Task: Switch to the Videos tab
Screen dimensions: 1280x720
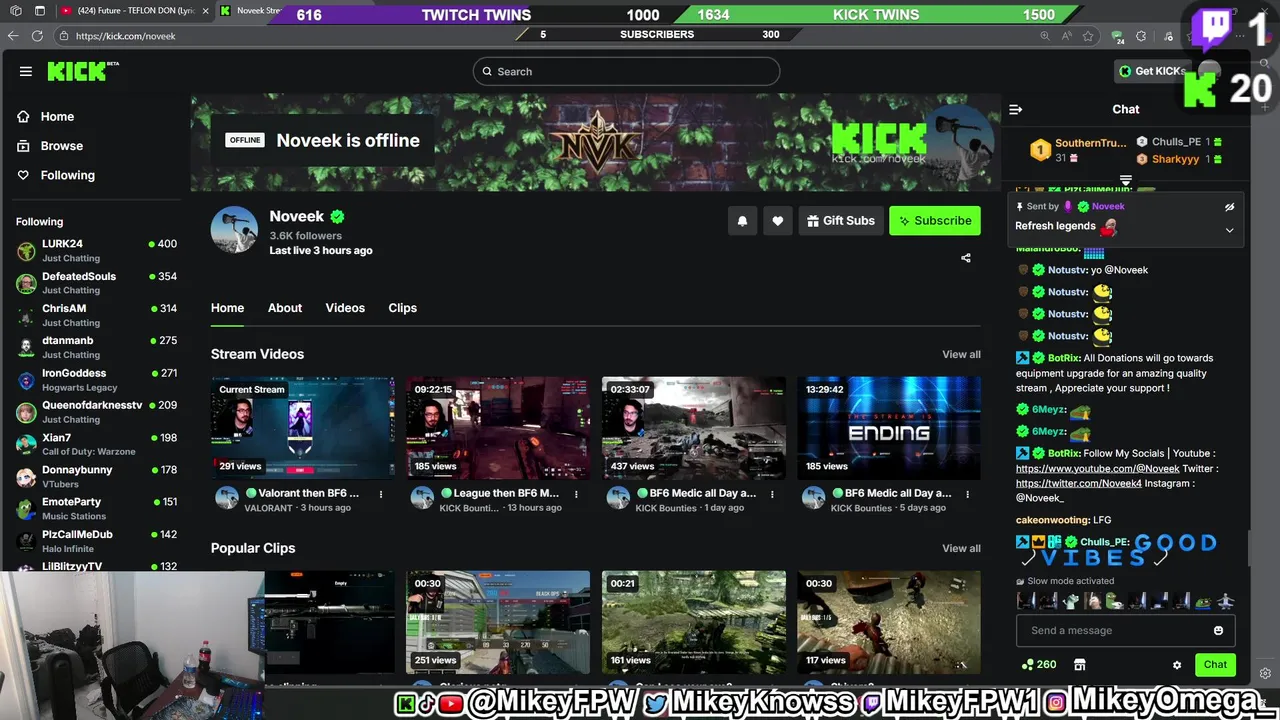Action: [345, 308]
